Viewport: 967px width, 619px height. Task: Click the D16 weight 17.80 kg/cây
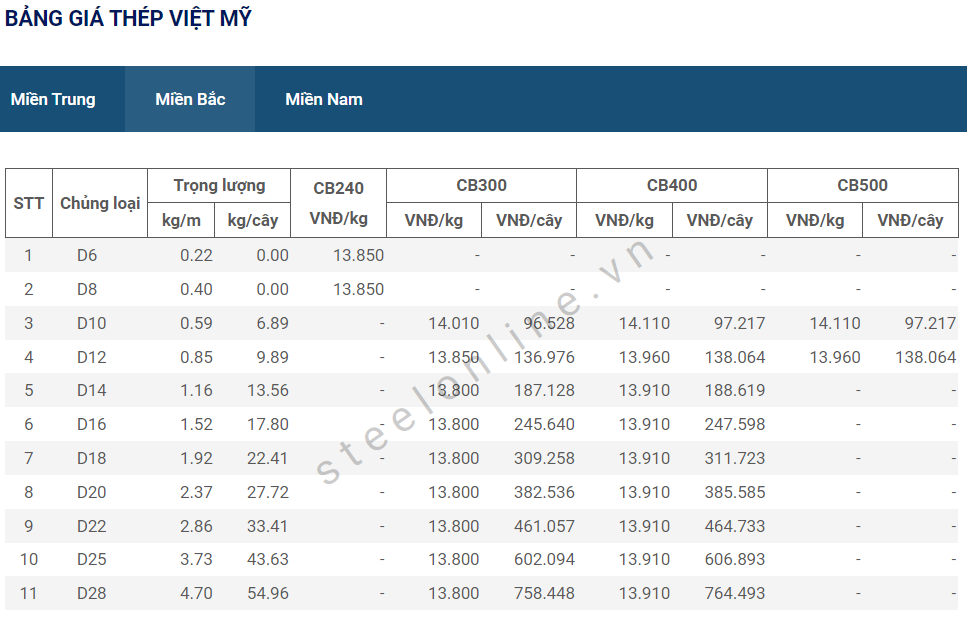(x=268, y=424)
